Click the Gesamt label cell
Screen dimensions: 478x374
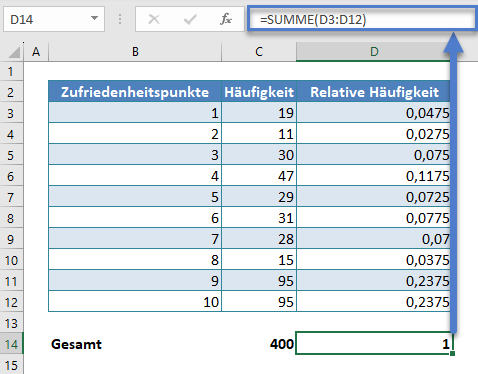pyautogui.click(x=135, y=344)
